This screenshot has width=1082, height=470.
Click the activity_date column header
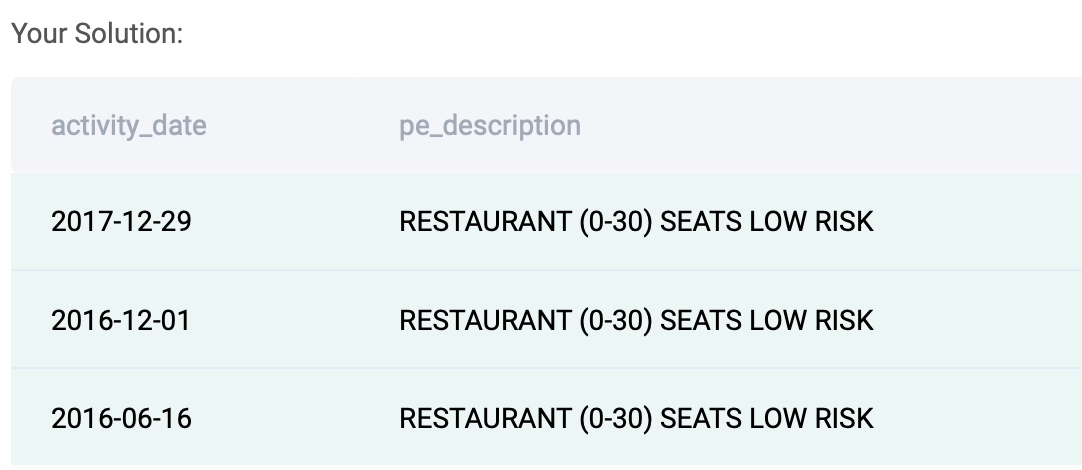(x=128, y=126)
